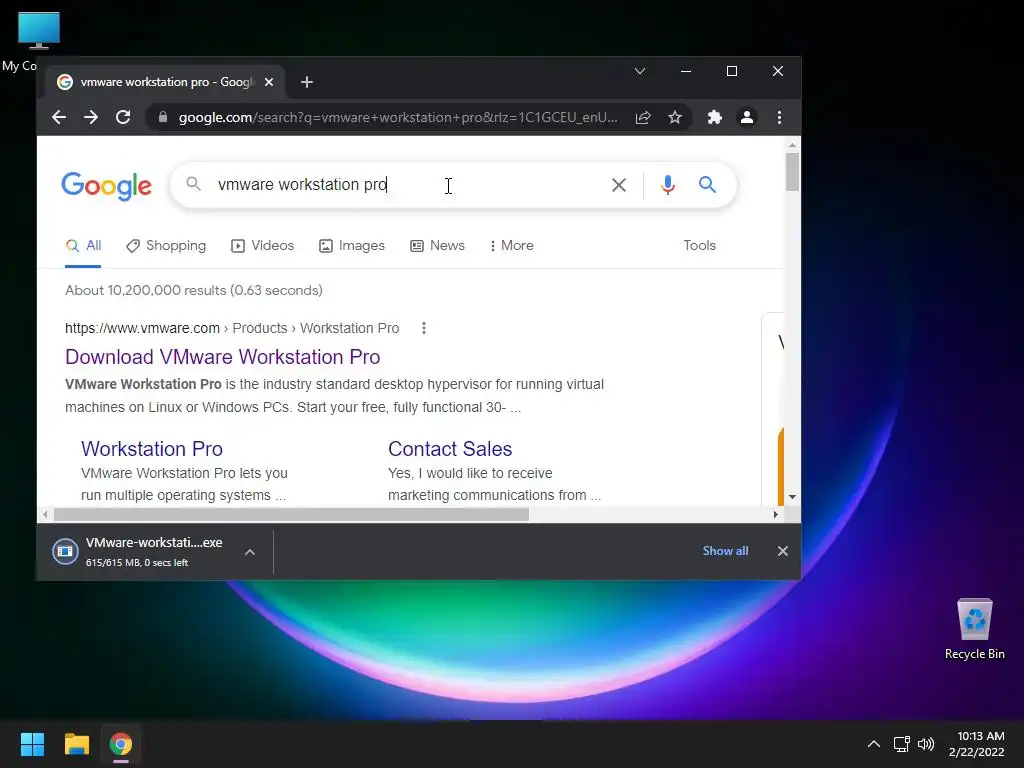This screenshot has width=1024, height=768.
Task: Switch to the News results tab
Action: (x=438, y=246)
